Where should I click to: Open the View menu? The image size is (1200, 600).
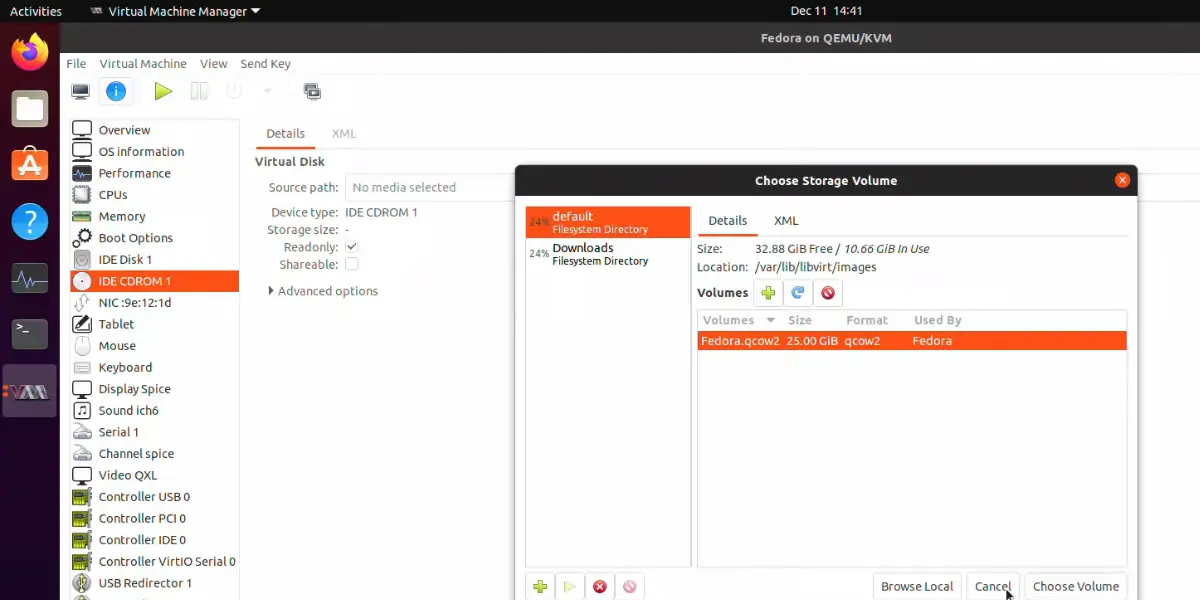coord(213,64)
